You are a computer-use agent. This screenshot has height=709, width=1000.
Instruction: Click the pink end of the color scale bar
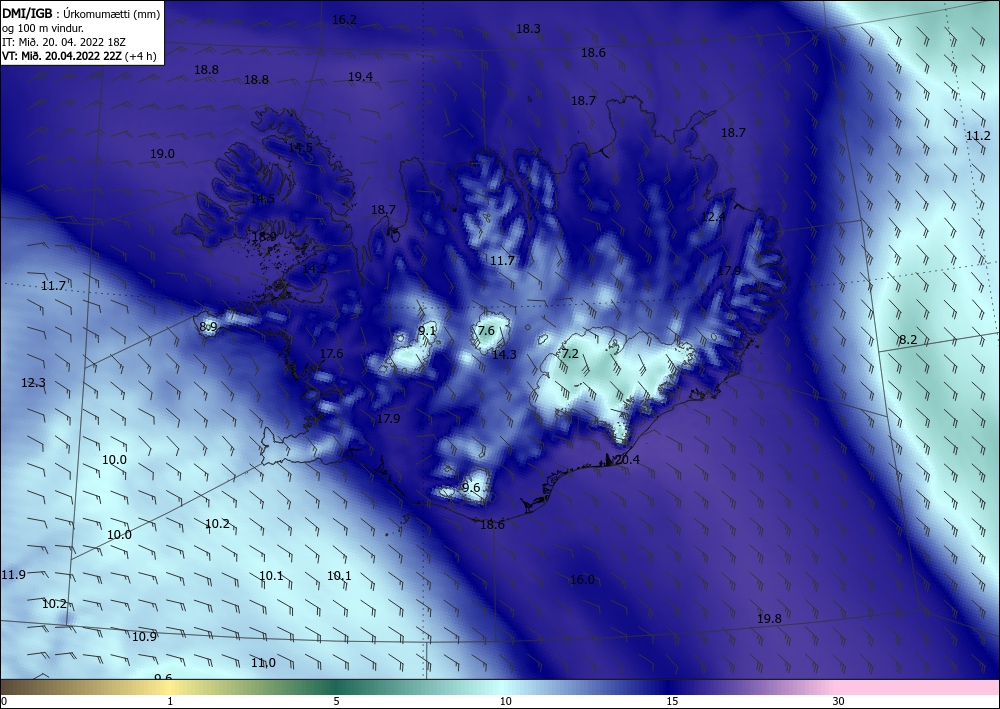[x=918, y=687]
